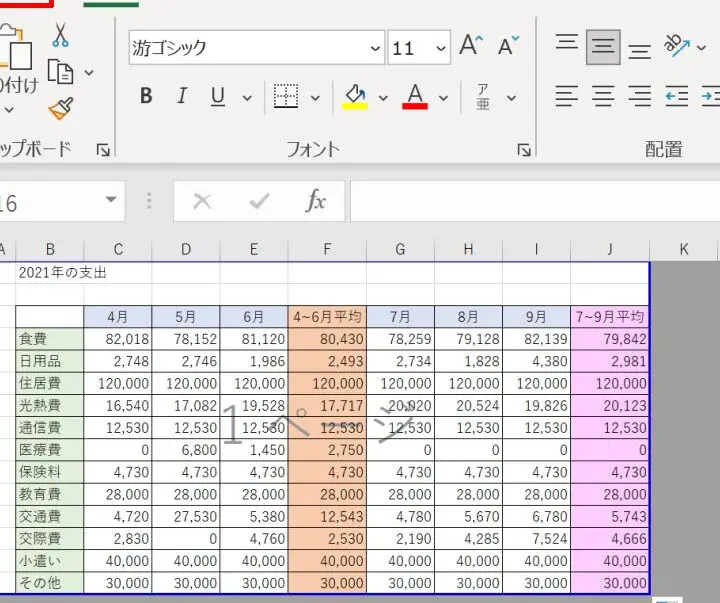
Task: Open the 游ゴシック font name dropdown
Action: pyautogui.click(x=376, y=48)
